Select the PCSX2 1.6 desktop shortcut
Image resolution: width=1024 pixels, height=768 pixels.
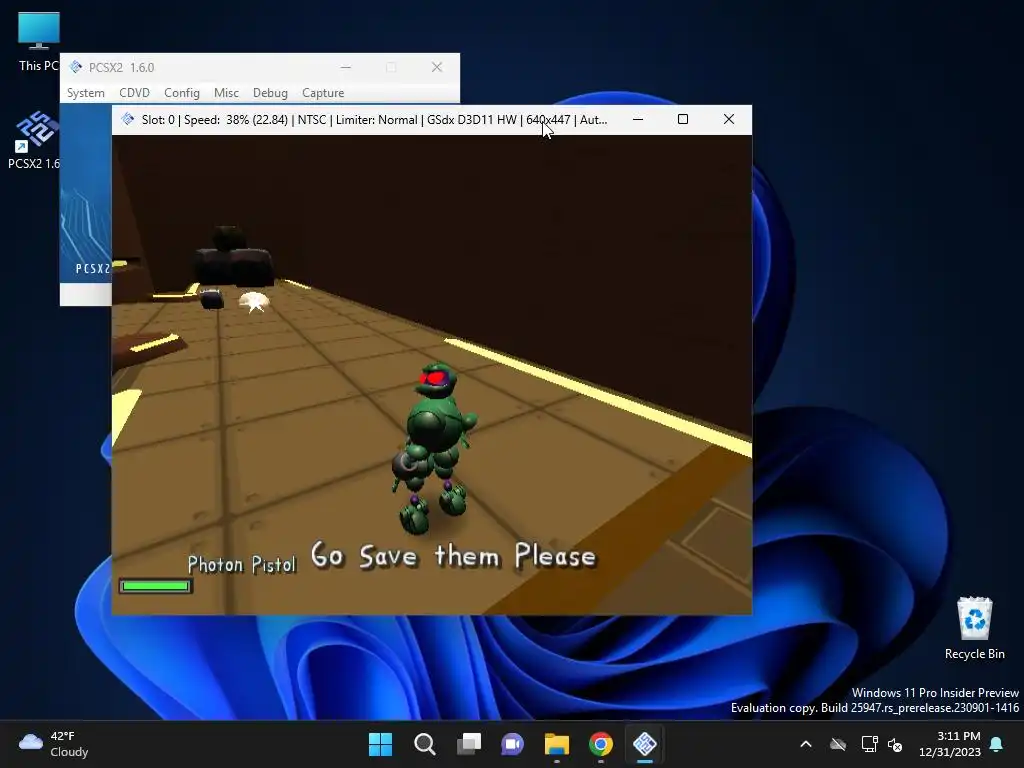[34, 140]
